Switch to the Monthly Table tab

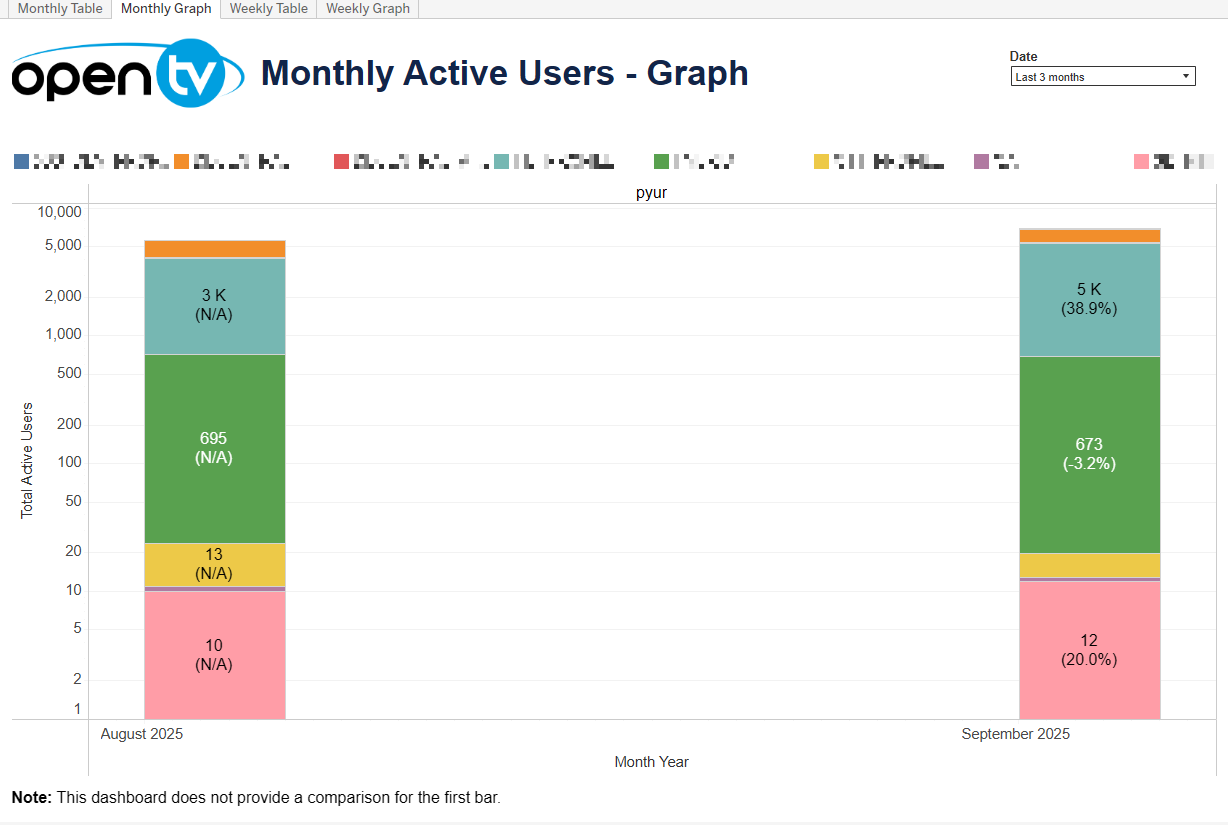coord(60,9)
